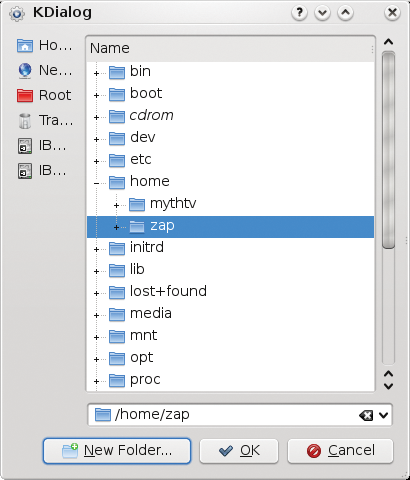410x480 pixels.
Task: Select the Network globe icon in sidebar
Action: click(25, 70)
